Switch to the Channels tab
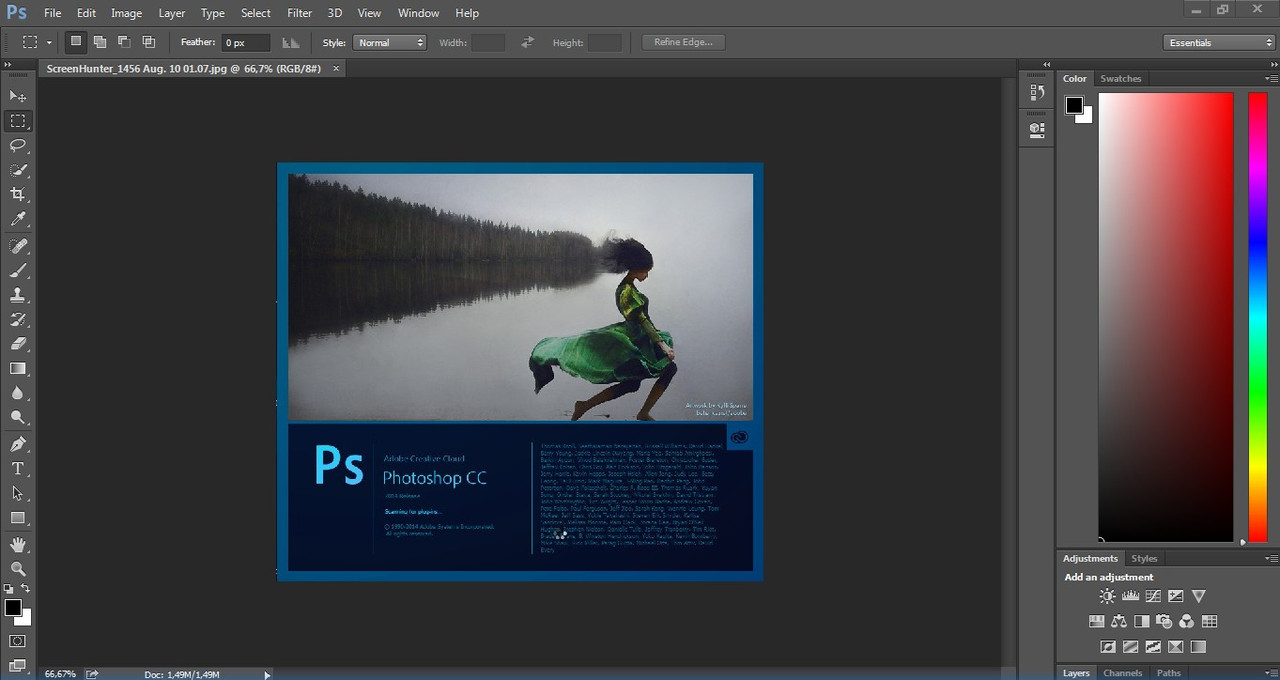 click(x=1122, y=673)
